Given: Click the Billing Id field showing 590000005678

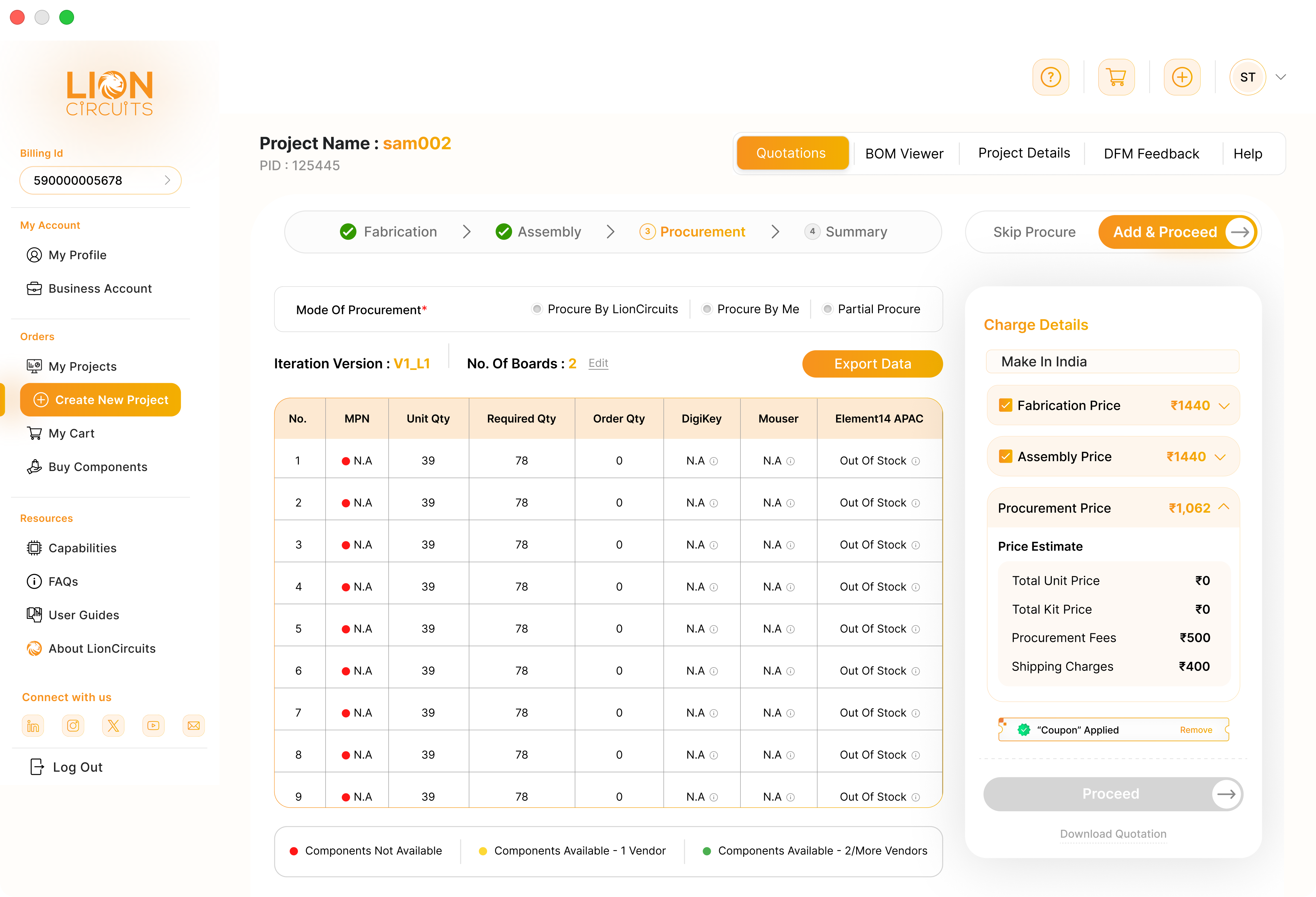Looking at the screenshot, I should (x=100, y=180).
